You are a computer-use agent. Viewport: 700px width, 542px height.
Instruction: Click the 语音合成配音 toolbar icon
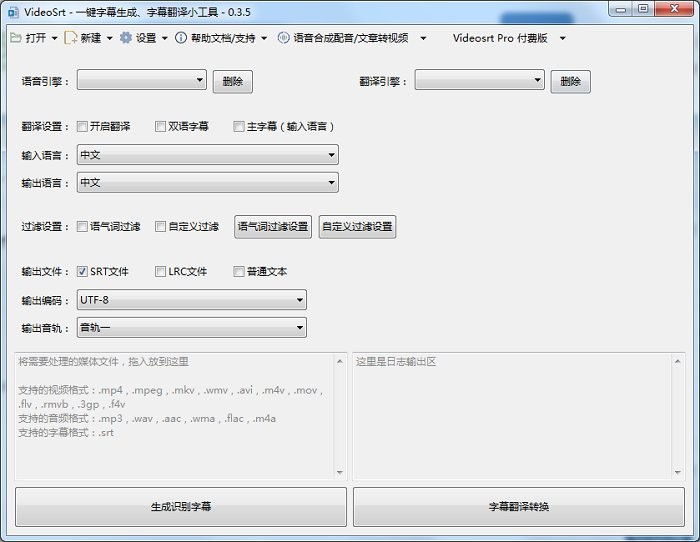(x=284, y=38)
